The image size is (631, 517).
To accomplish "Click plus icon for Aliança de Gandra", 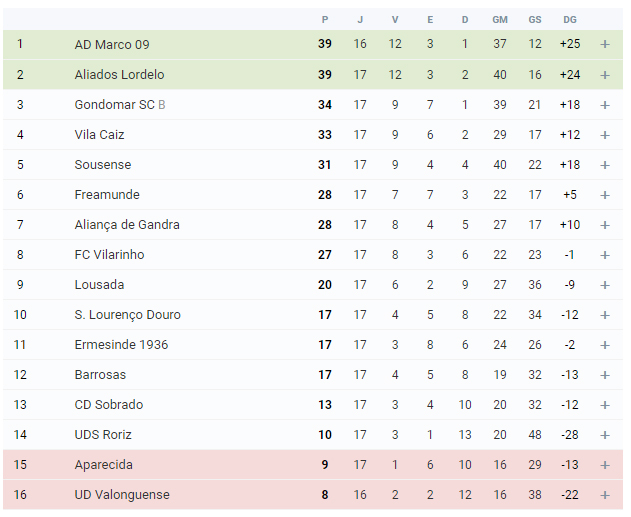I will pyautogui.click(x=605, y=225).
